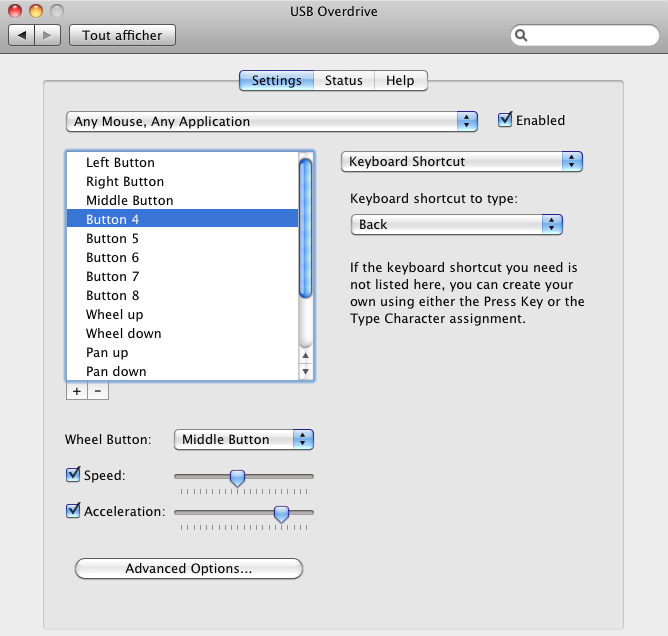Select Right Button in the list
The height and width of the screenshot is (636, 668).
(182, 181)
